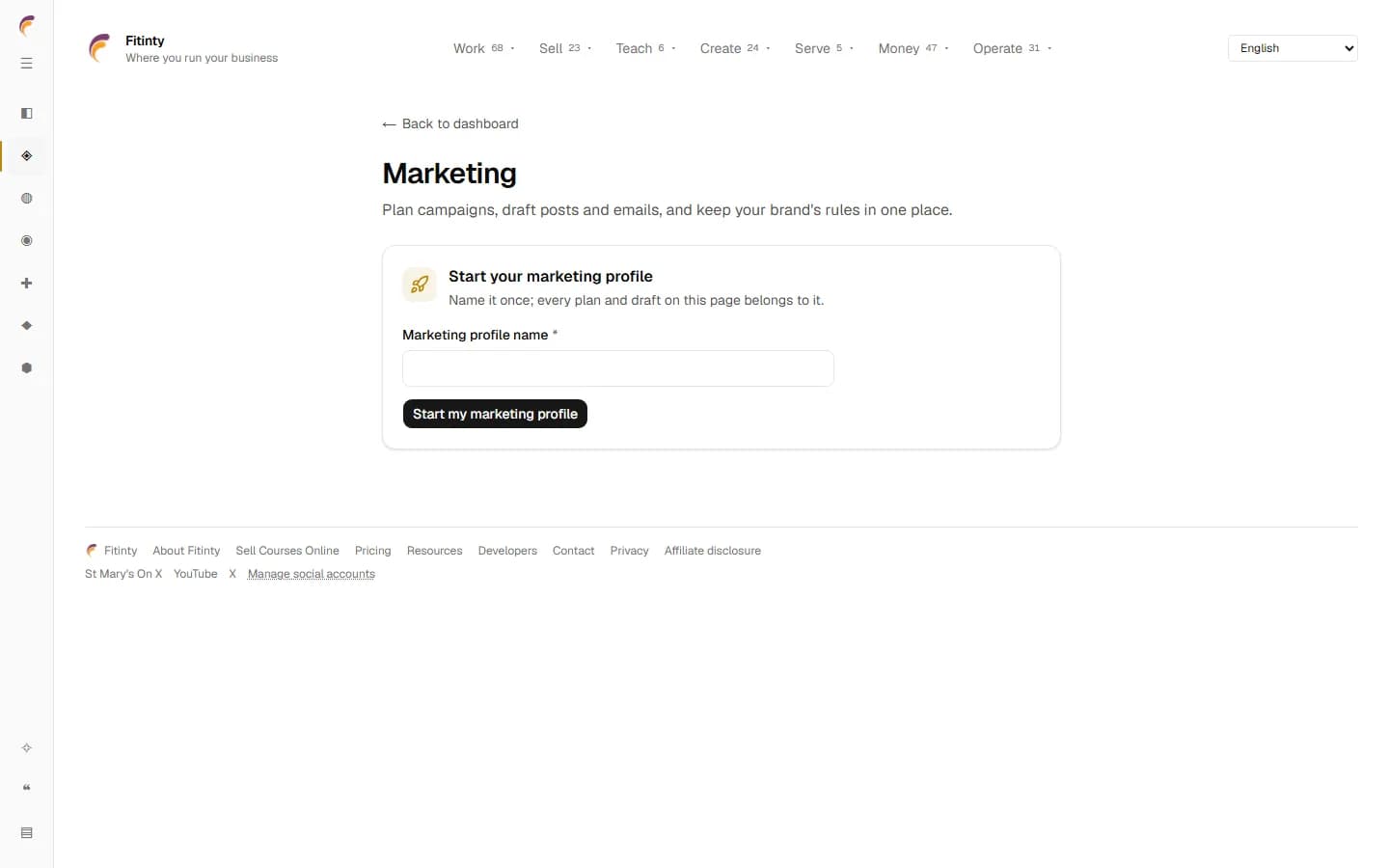Expand the Work menu
Image resolution: width=1389 pixels, height=868 pixels.
click(x=484, y=48)
